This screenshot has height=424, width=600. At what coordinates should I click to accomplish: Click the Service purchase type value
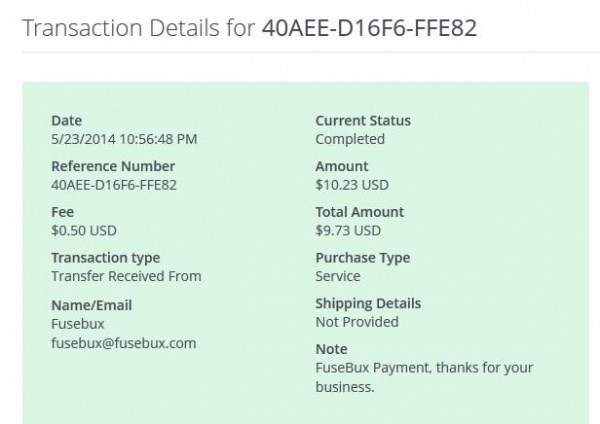tap(338, 276)
